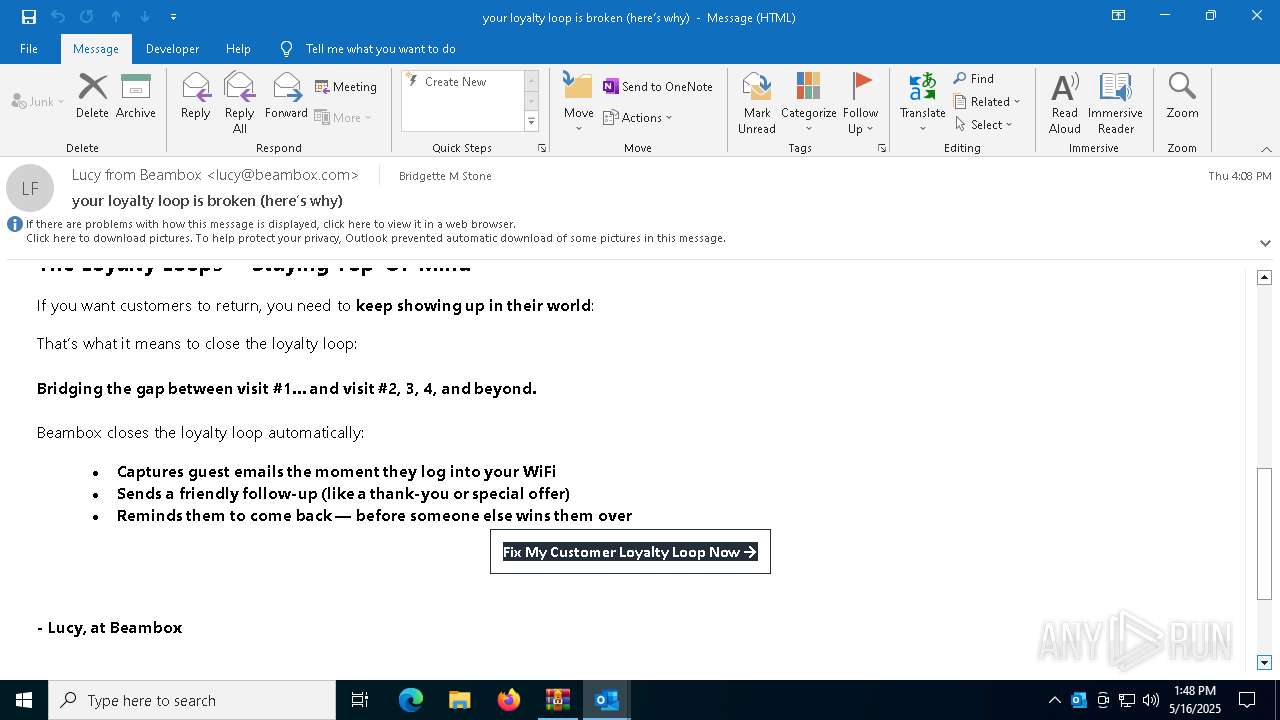Click Tell me what you want to do
Screen dimensions: 1280x720
click(x=380, y=48)
